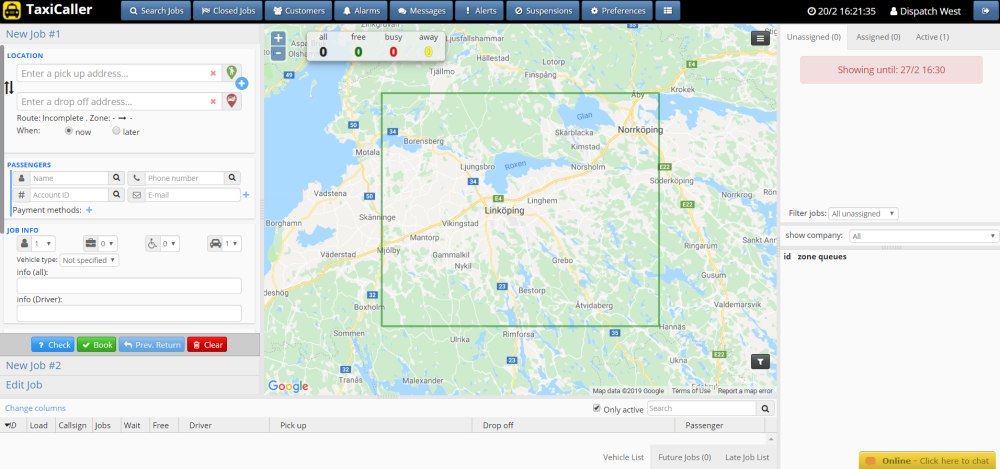This screenshot has height=469, width=1000.
Task: Open the luggage count dropdown
Action: pos(107,243)
